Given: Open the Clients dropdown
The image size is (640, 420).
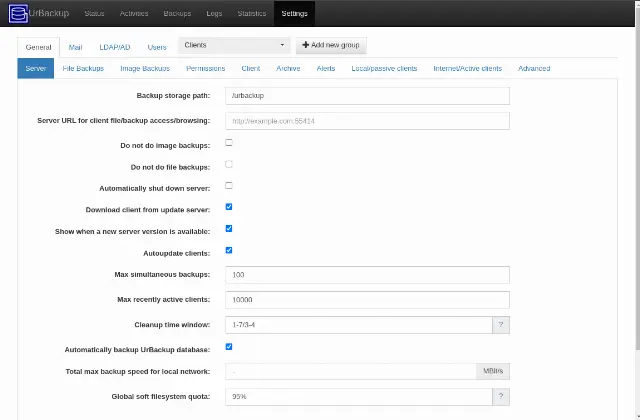Looking at the screenshot, I should tap(234, 45).
